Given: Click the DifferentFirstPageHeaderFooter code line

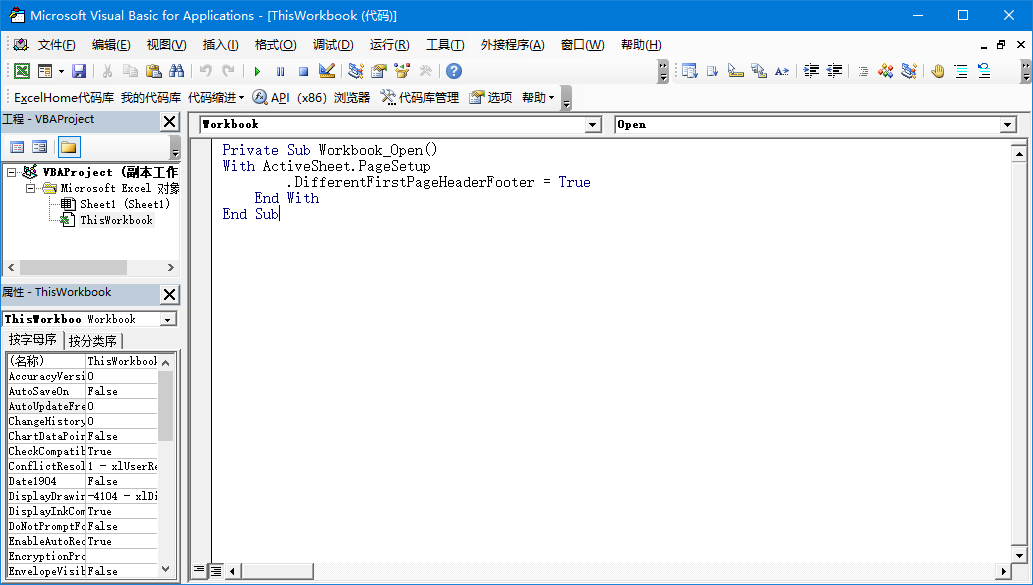Looking at the screenshot, I should pos(439,182).
